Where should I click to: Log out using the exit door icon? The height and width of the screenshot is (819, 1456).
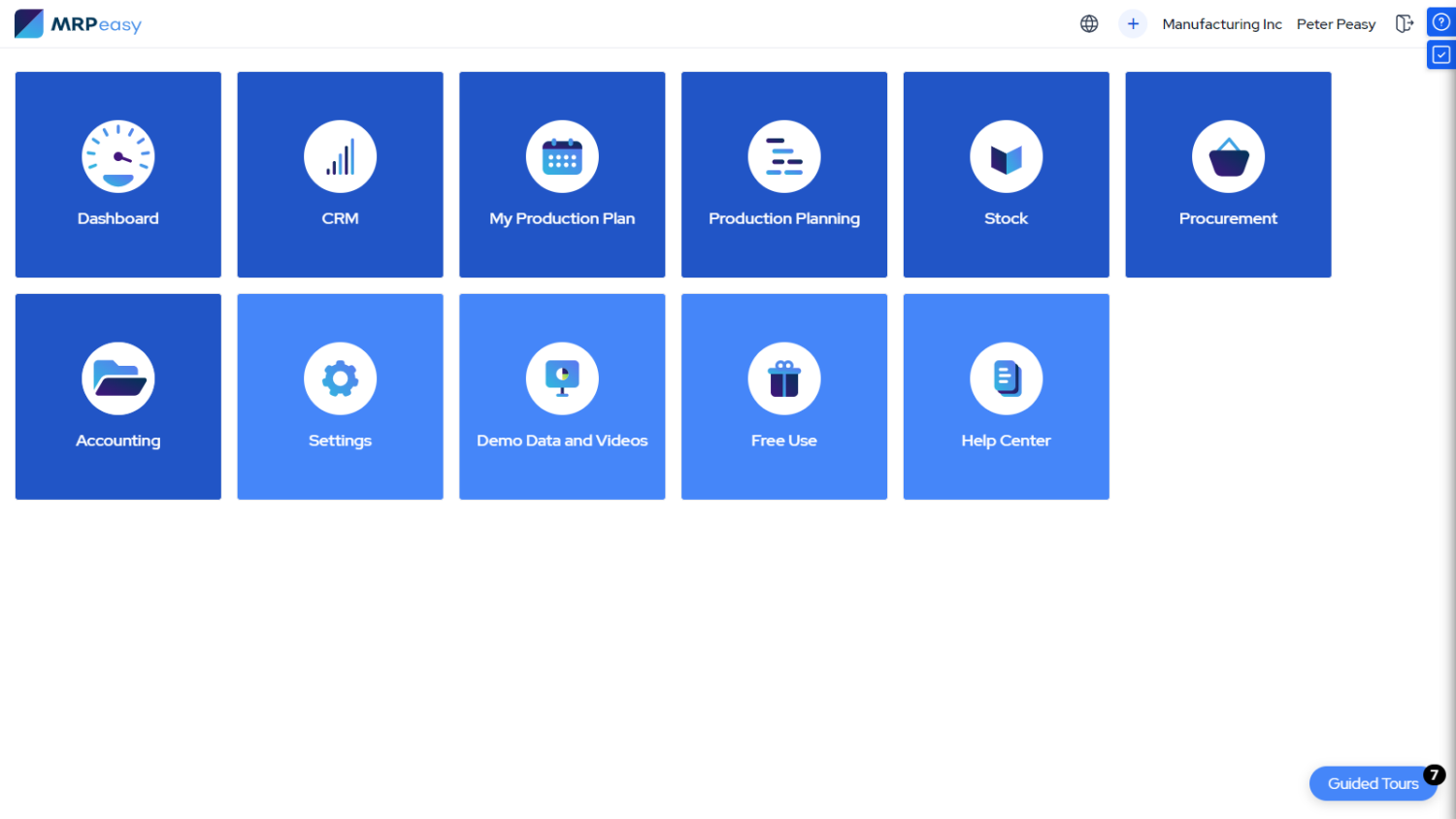coord(1405,23)
